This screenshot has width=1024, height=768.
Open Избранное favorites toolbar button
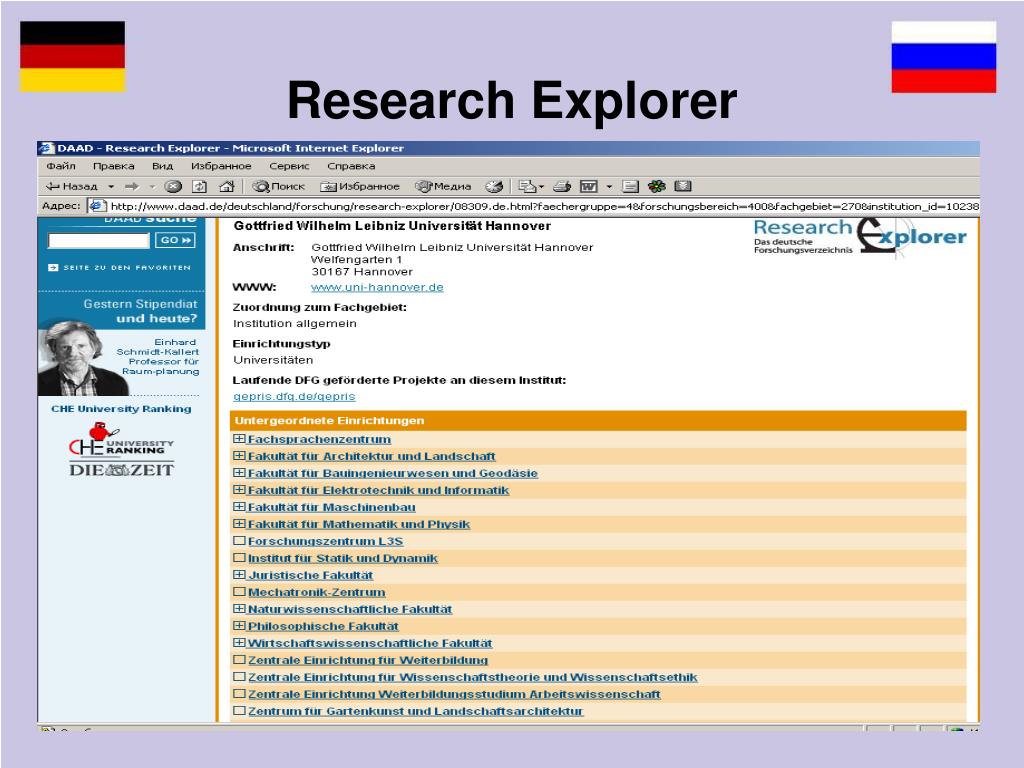click(360, 186)
